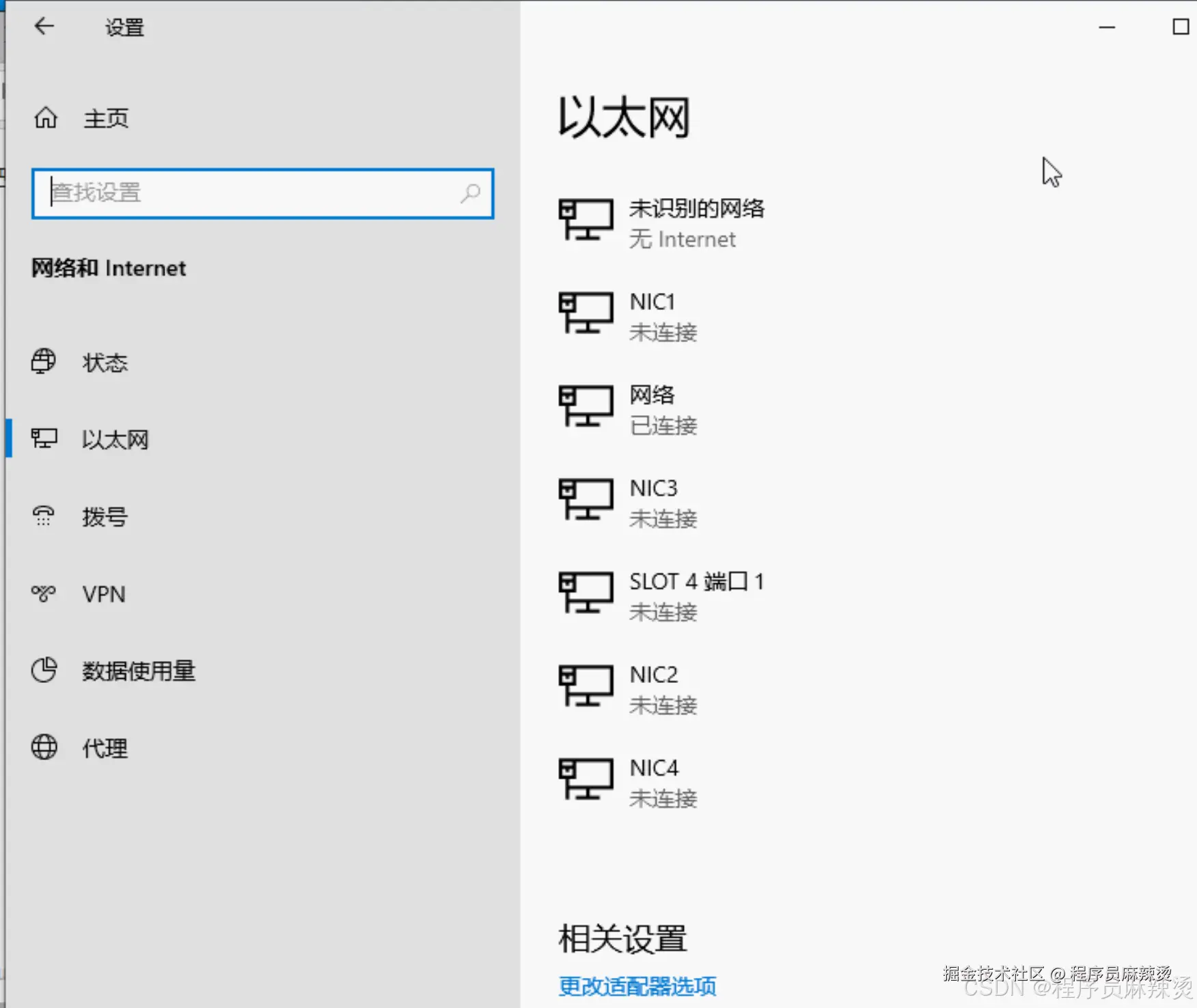Click the VPN connection icon
The height and width of the screenshot is (1008, 1197).
43,593
